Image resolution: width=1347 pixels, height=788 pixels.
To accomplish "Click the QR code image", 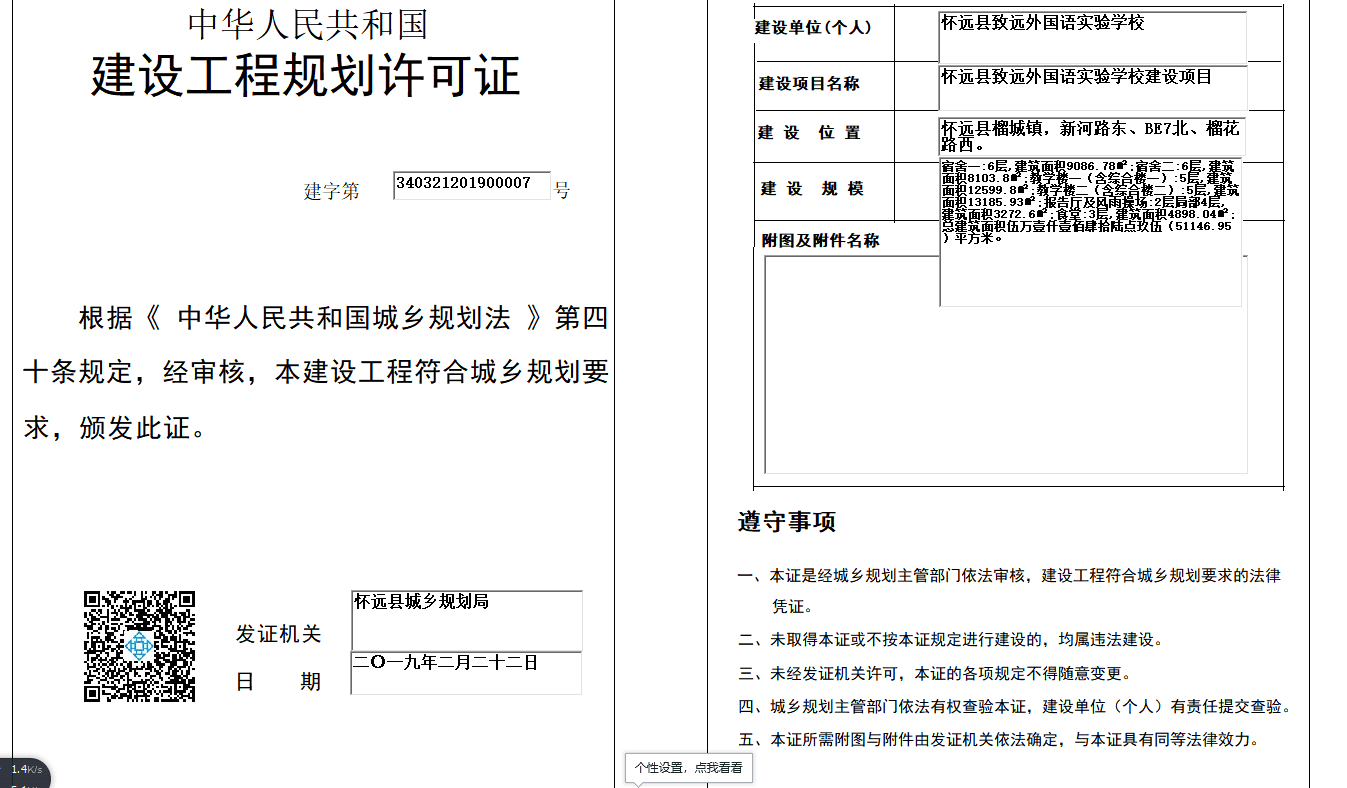I will point(139,646).
